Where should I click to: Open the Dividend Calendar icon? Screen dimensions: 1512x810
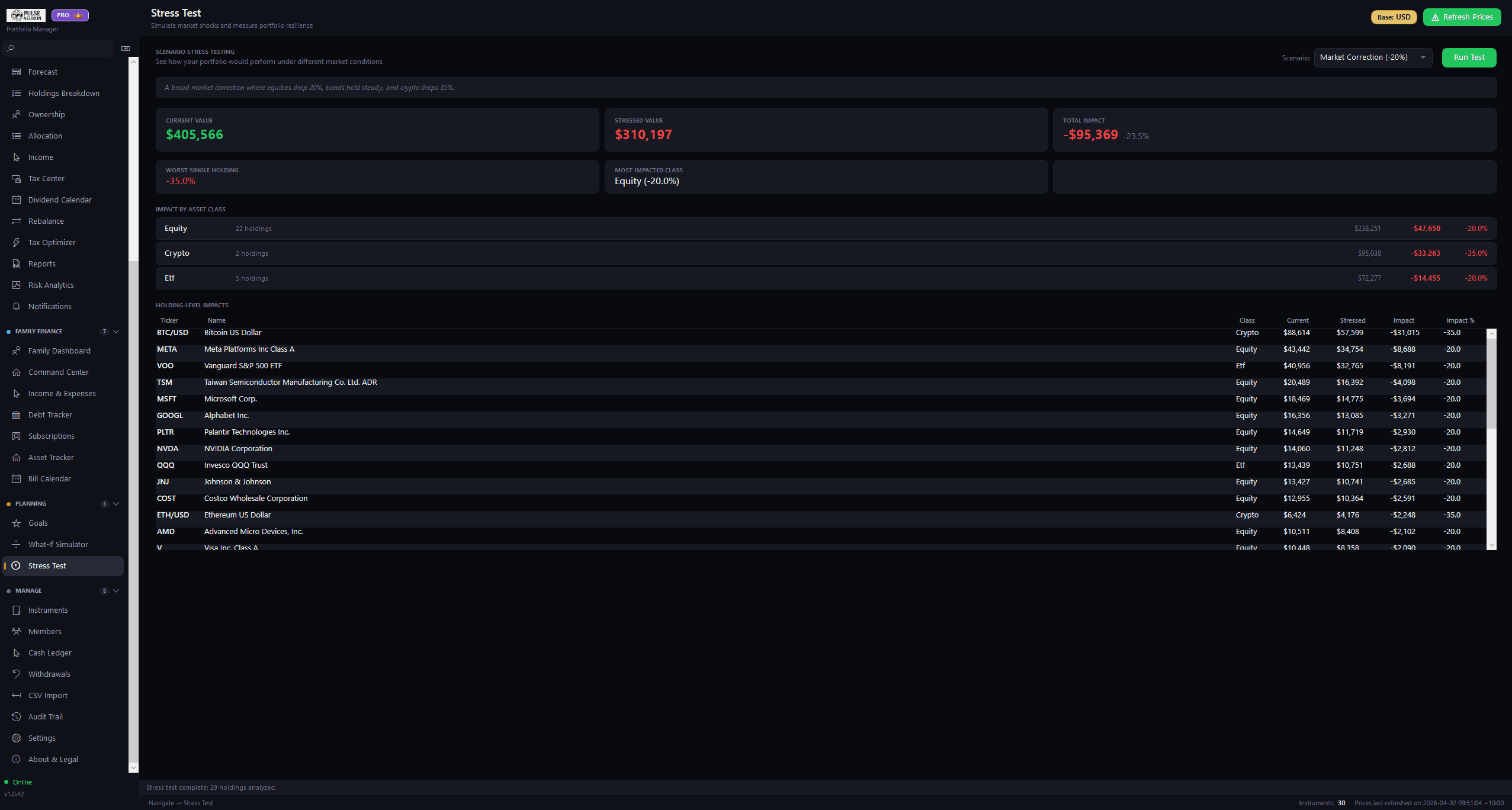point(17,200)
